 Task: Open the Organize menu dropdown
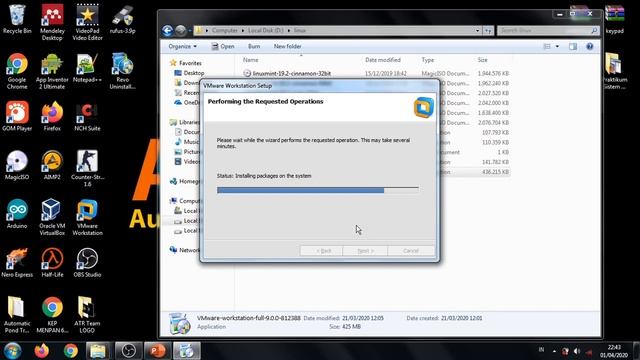(182, 47)
